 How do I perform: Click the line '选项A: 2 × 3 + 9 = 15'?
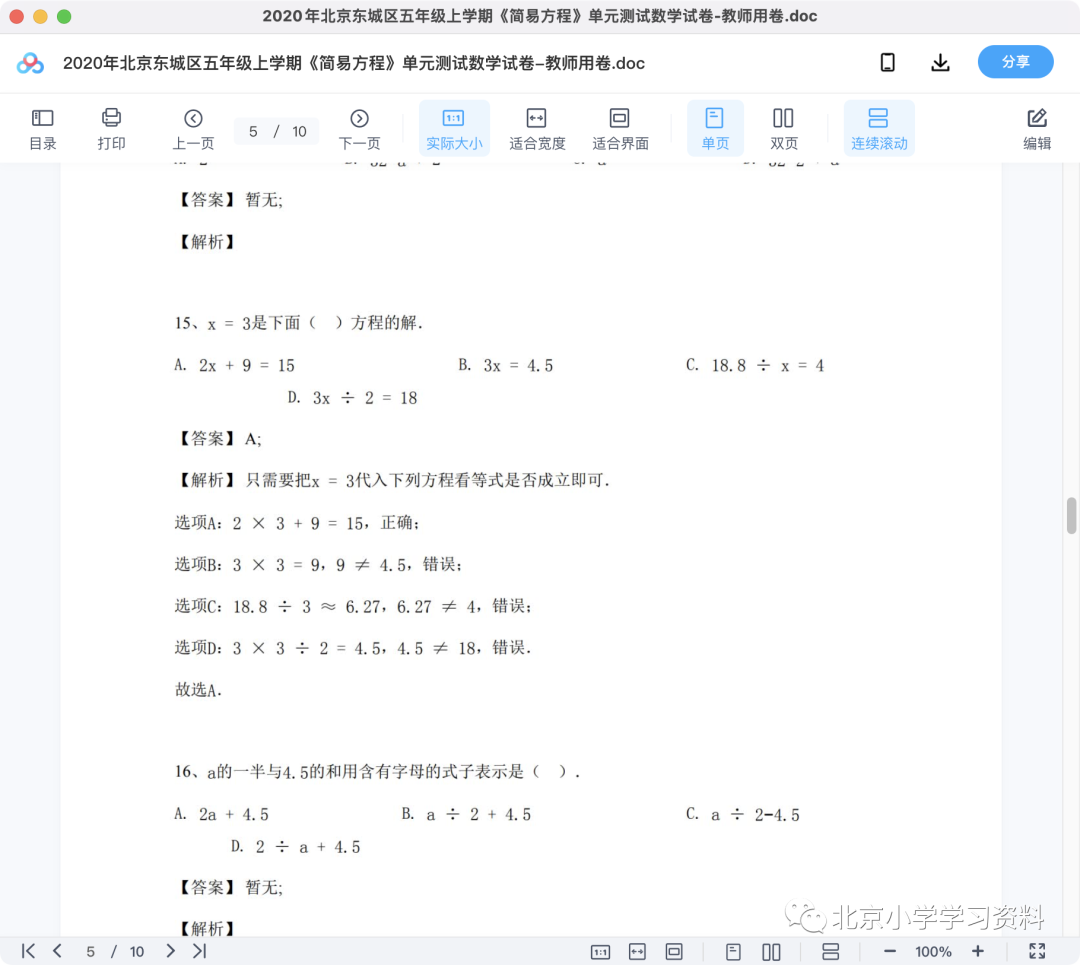(x=298, y=523)
